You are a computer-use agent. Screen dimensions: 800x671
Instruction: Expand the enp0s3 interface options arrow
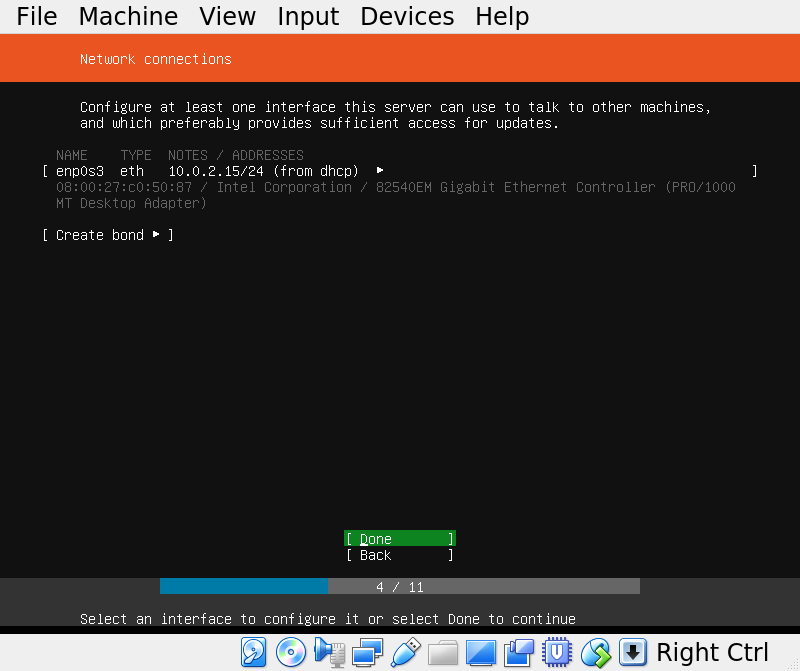point(380,171)
